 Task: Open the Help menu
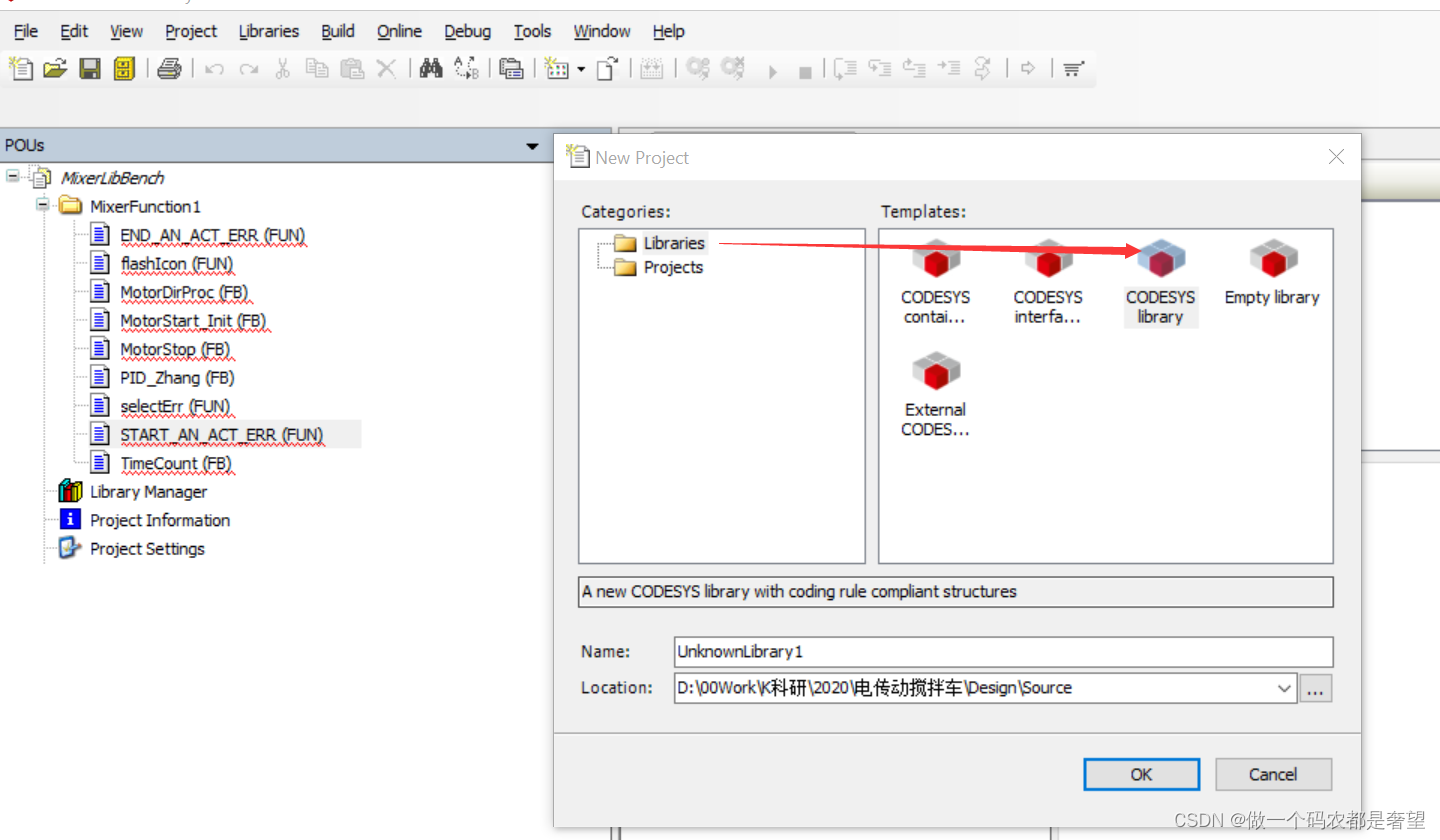point(668,31)
